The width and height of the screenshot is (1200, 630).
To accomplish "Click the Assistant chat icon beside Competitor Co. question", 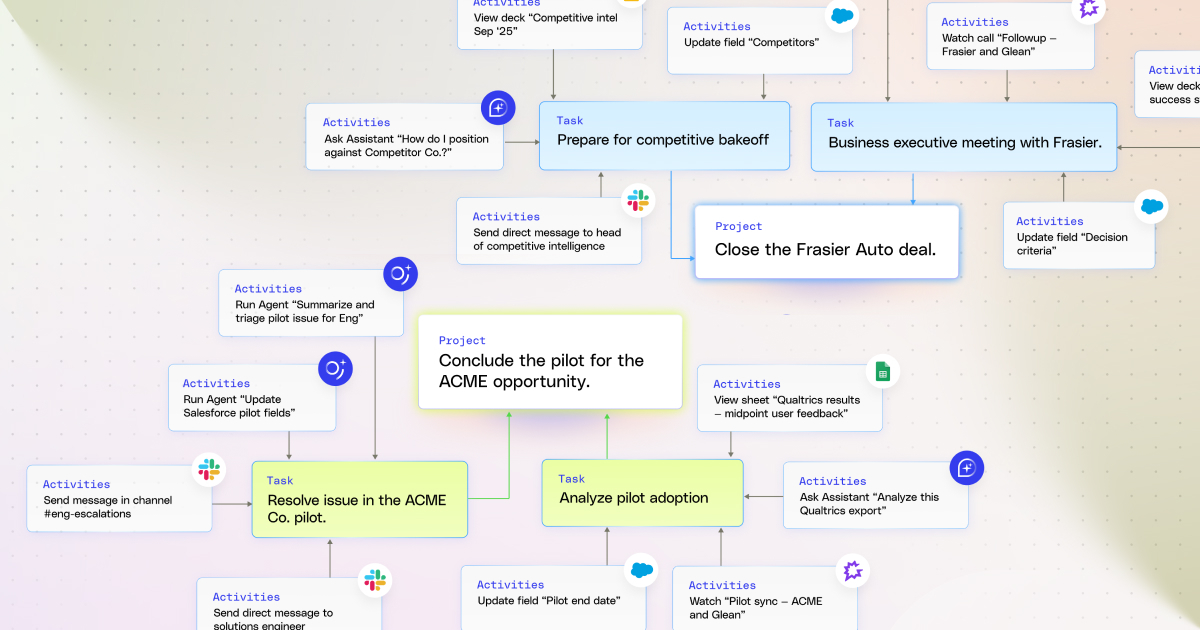I will [498, 107].
